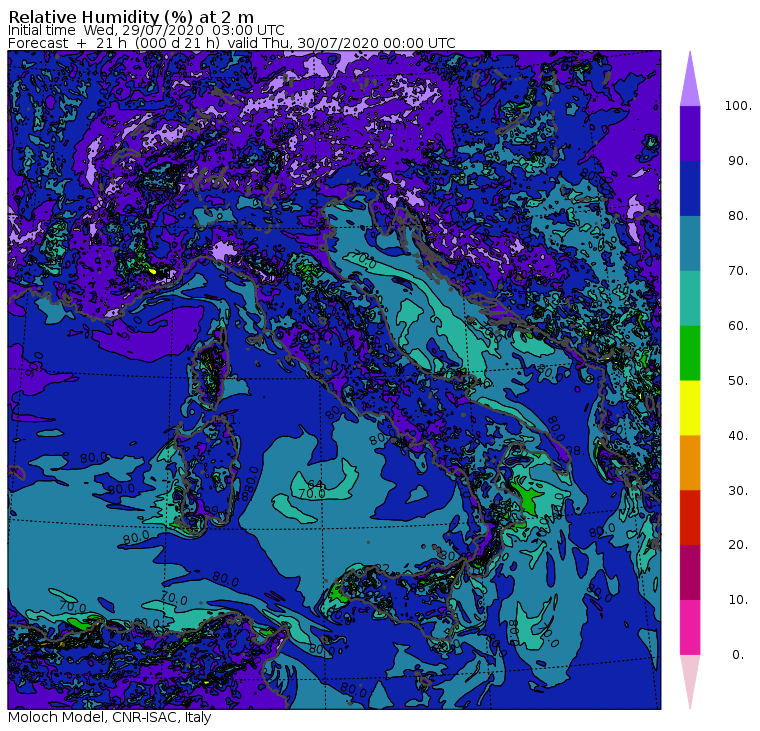Image resolution: width=760 pixels, height=731 pixels.
Task: Click the '10.' colorbar label
Action: (x=738, y=600)
